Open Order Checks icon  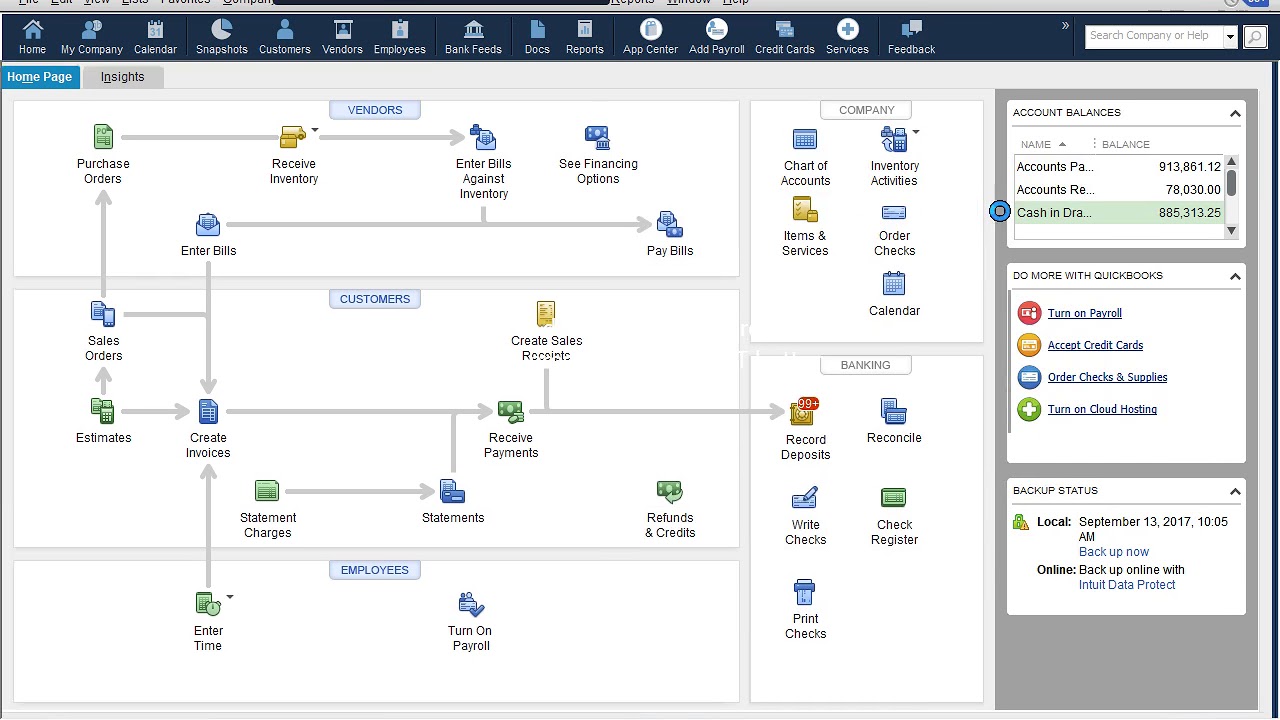point(894,212)
